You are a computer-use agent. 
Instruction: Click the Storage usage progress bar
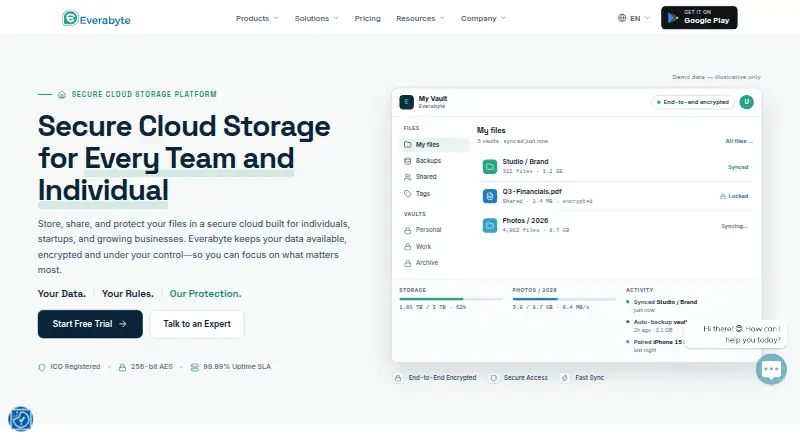451,299
